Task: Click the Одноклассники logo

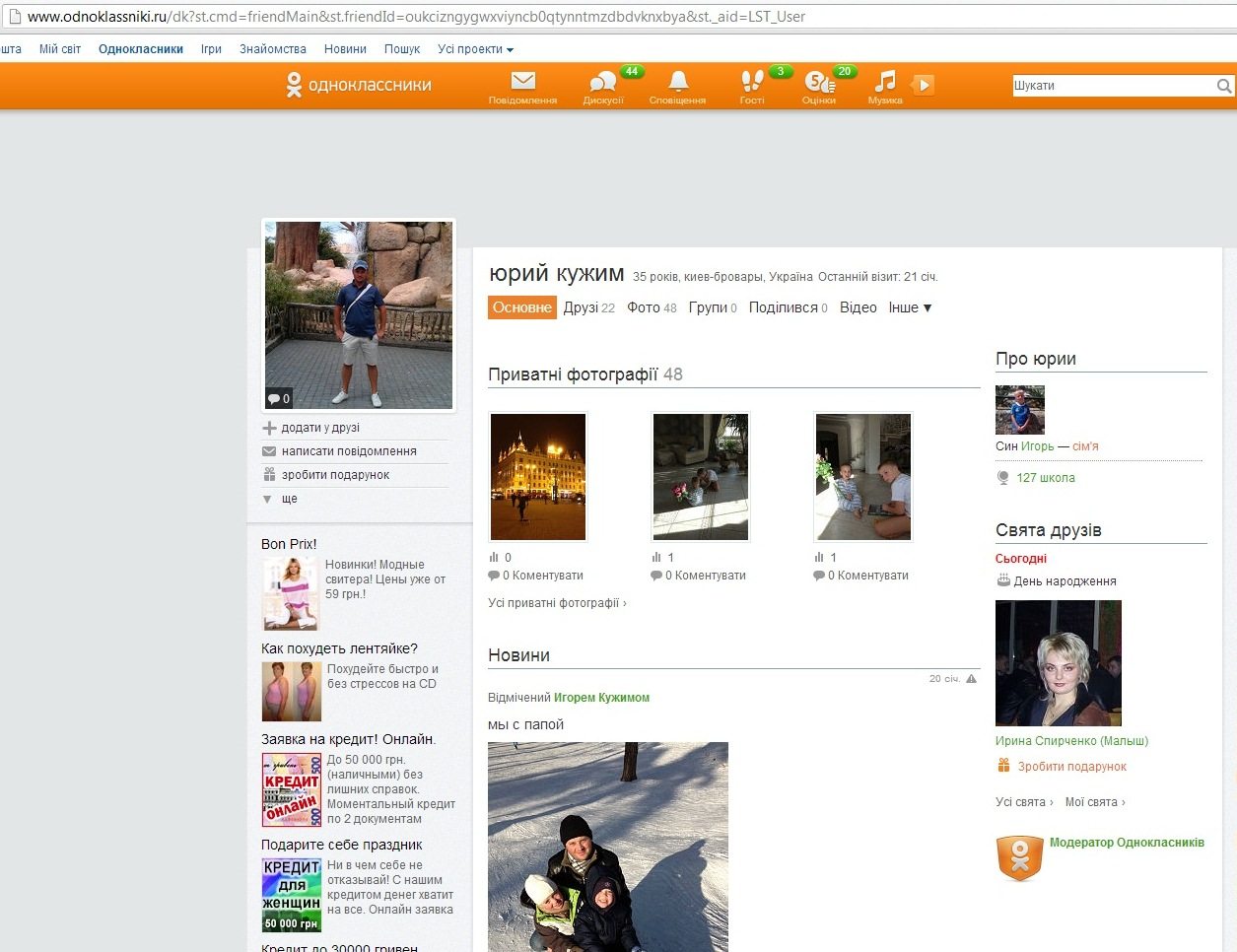Action: pos(359,86)
